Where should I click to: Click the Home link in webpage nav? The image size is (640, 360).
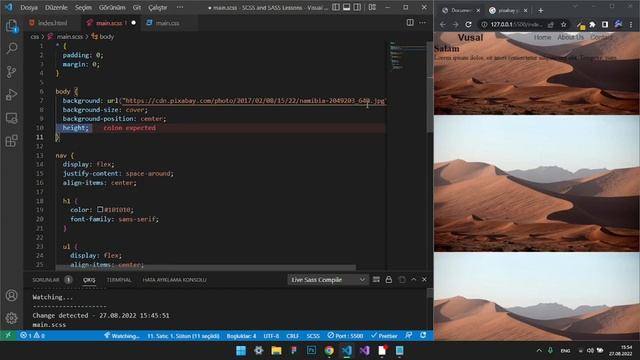[x=542, y=37]
